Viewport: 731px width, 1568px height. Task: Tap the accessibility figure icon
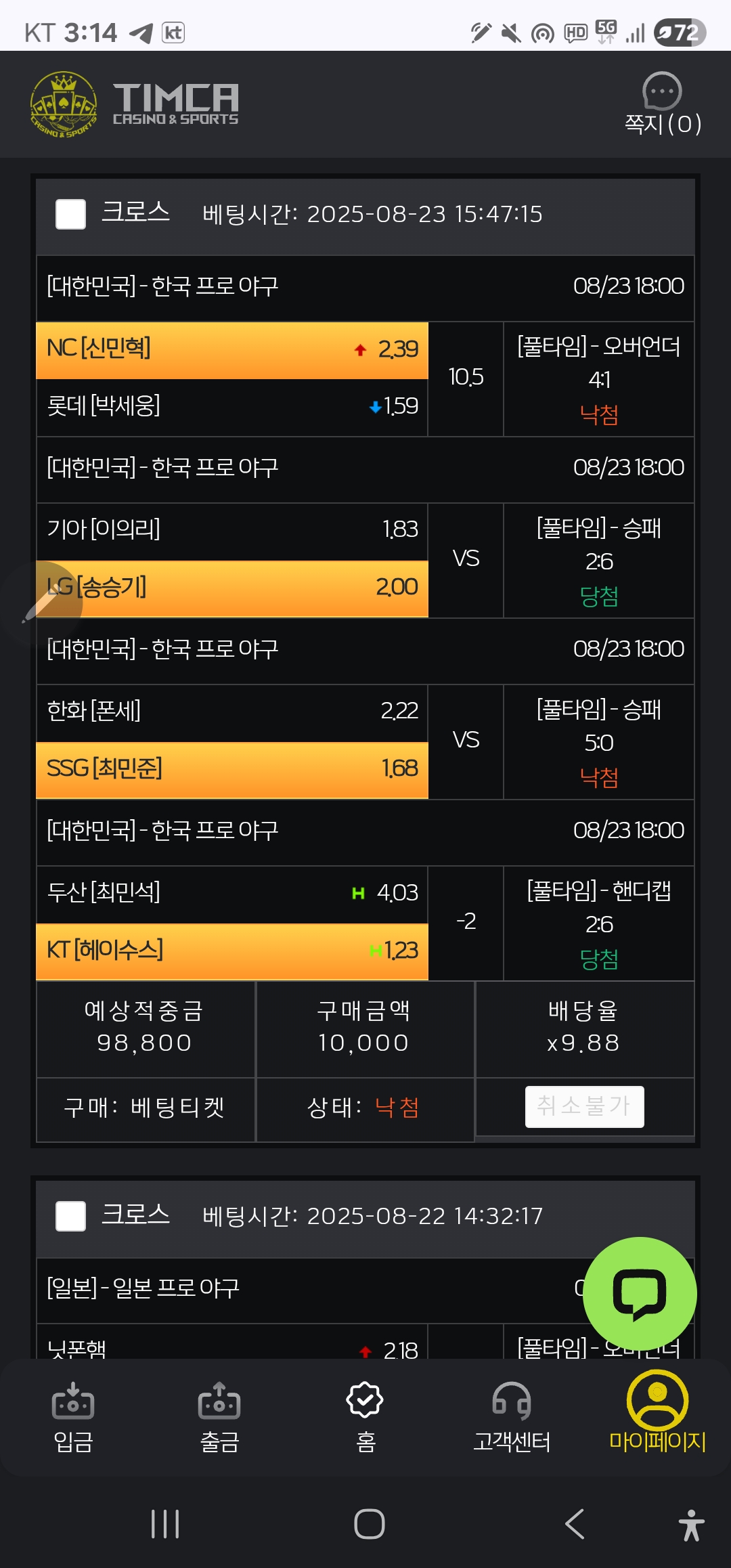[x=691, y=1525]
